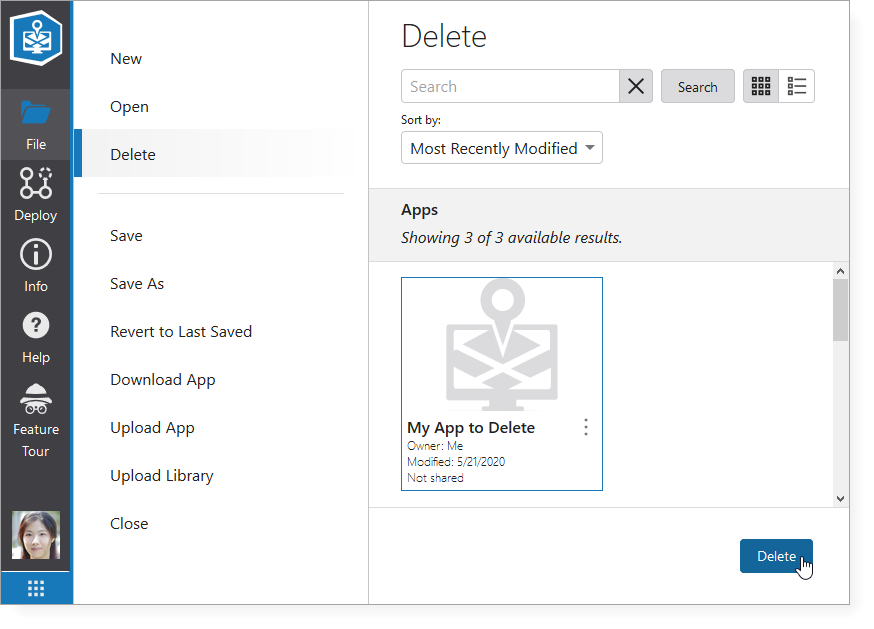
Task: Open the Info panel
Action: tap(36, 265)
